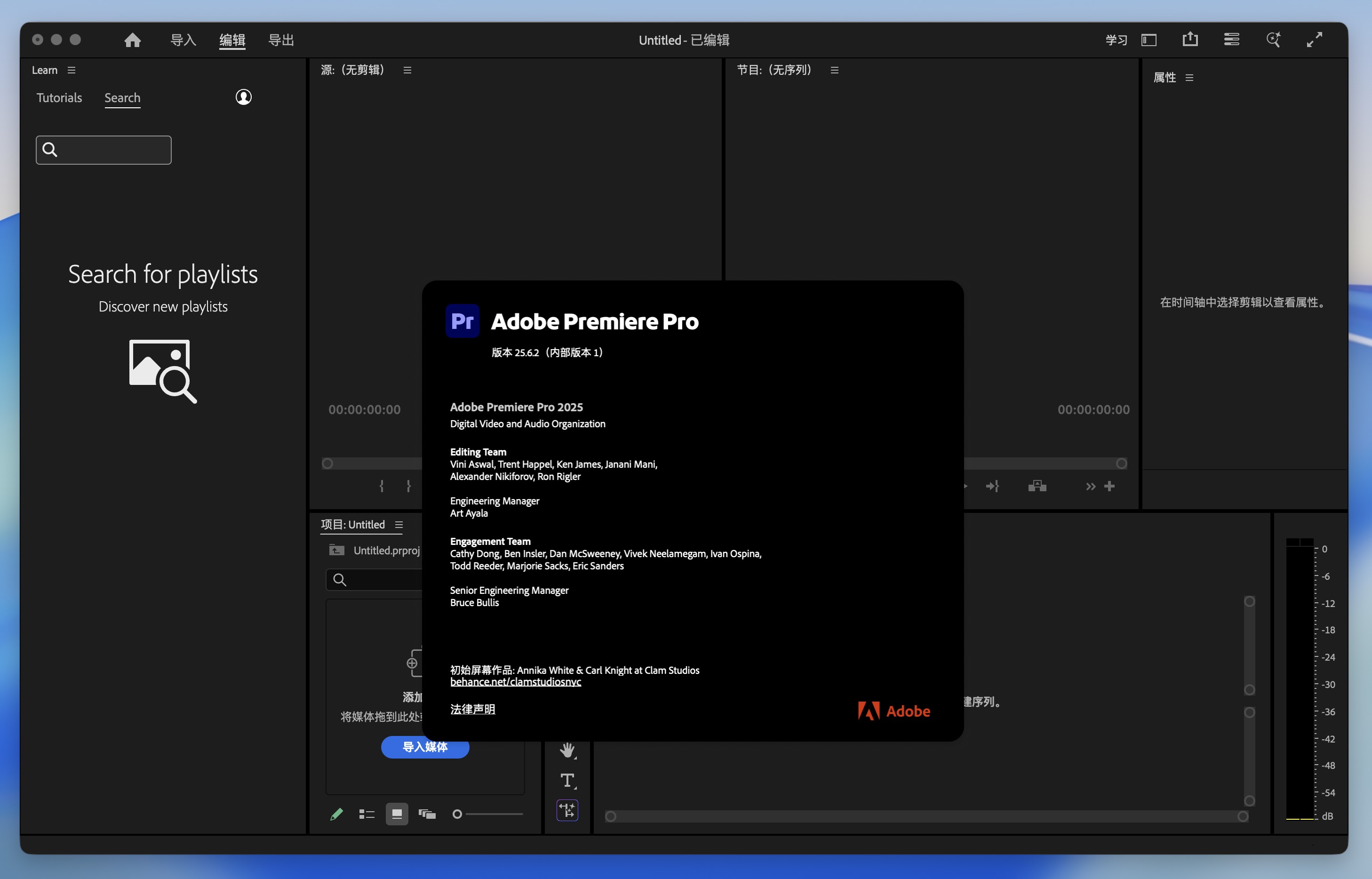This screenshot has height=879, width=1372.
Task: Open AI-powered search with the wand icon
Action: (1273, 40)
